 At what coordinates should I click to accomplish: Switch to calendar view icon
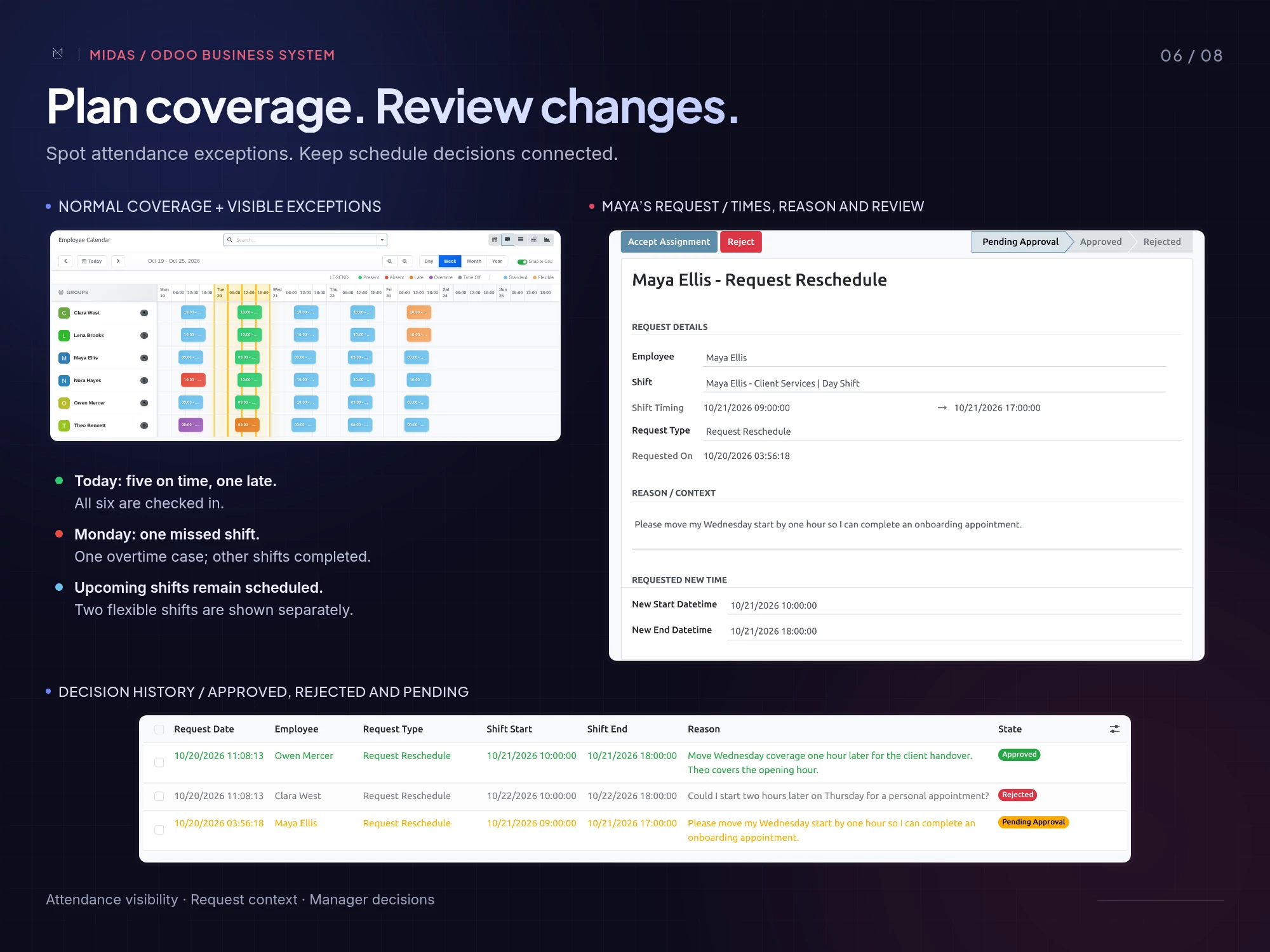pyautogui.click(x=495, y=239)
